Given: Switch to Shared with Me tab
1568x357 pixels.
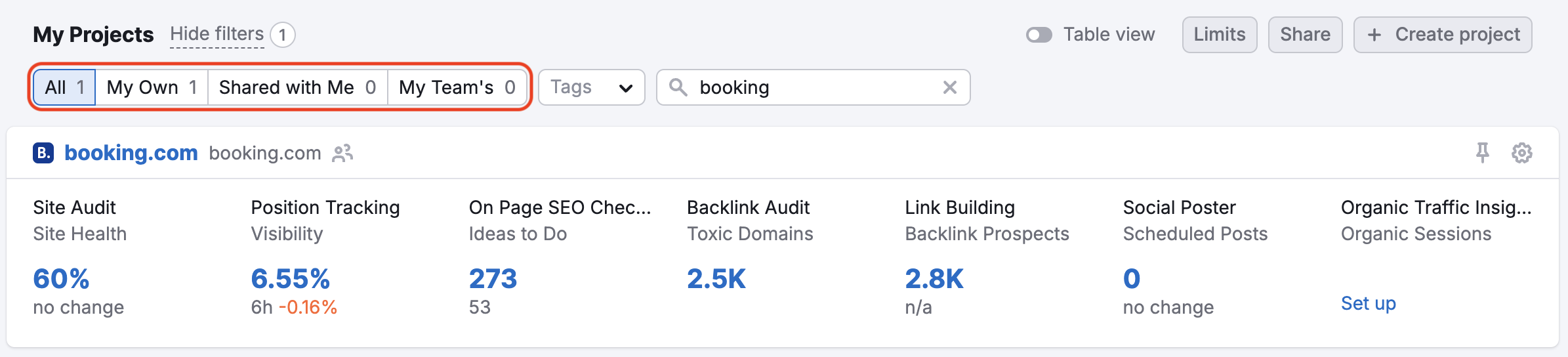Looking at the screenshot, I should click(x=298, y=87).
